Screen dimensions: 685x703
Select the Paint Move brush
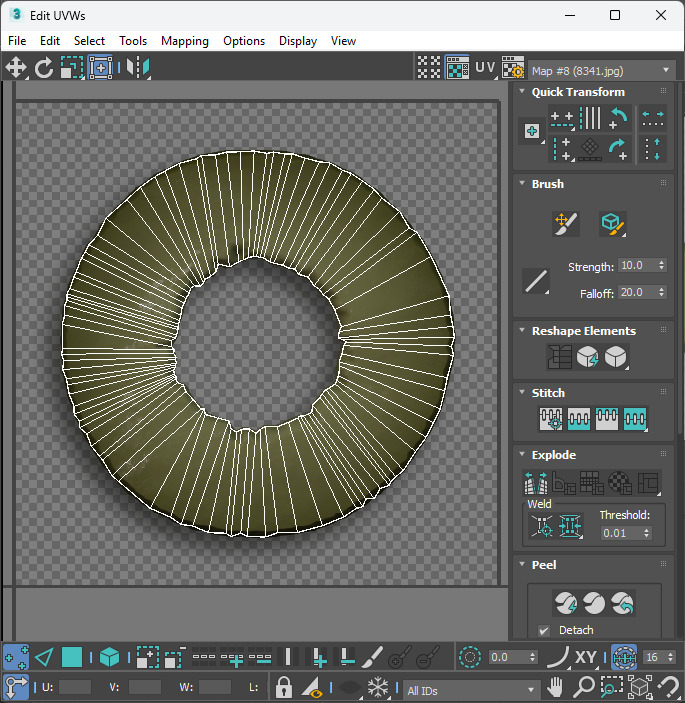point(566,224)
